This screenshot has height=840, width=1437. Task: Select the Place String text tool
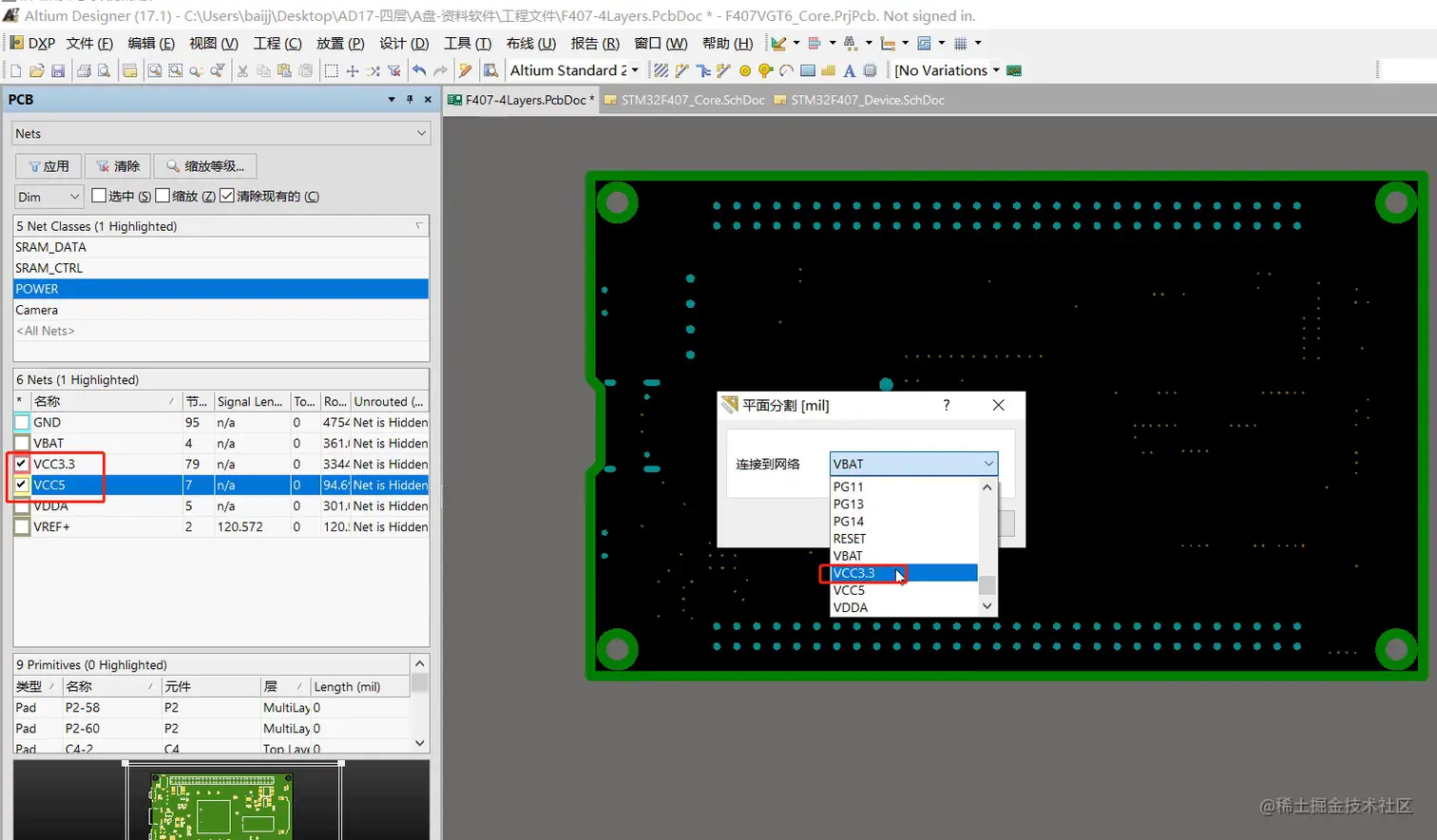(x=849, y=71)
